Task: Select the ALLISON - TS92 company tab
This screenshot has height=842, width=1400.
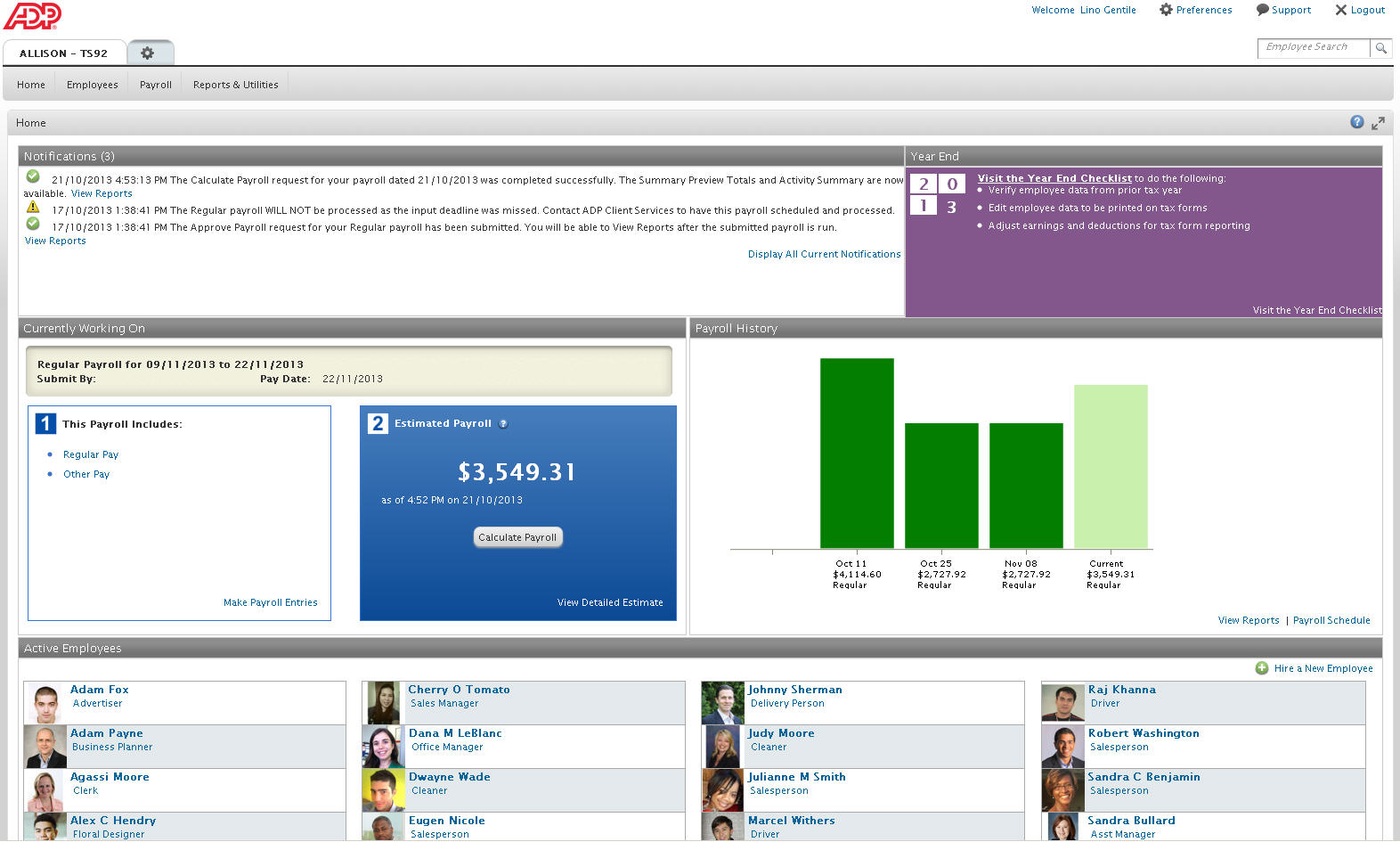Action: [63, 53]
